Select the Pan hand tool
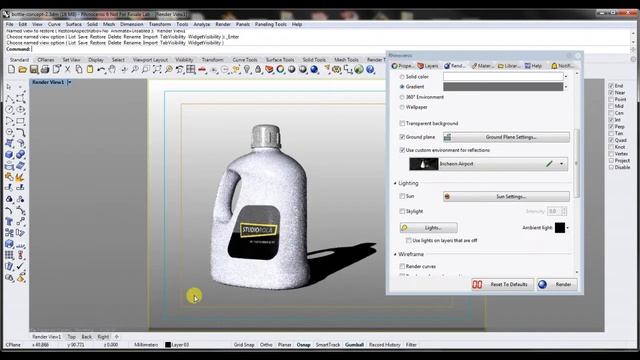This screenshot has height=360, width=640. [x=112, y=69]
